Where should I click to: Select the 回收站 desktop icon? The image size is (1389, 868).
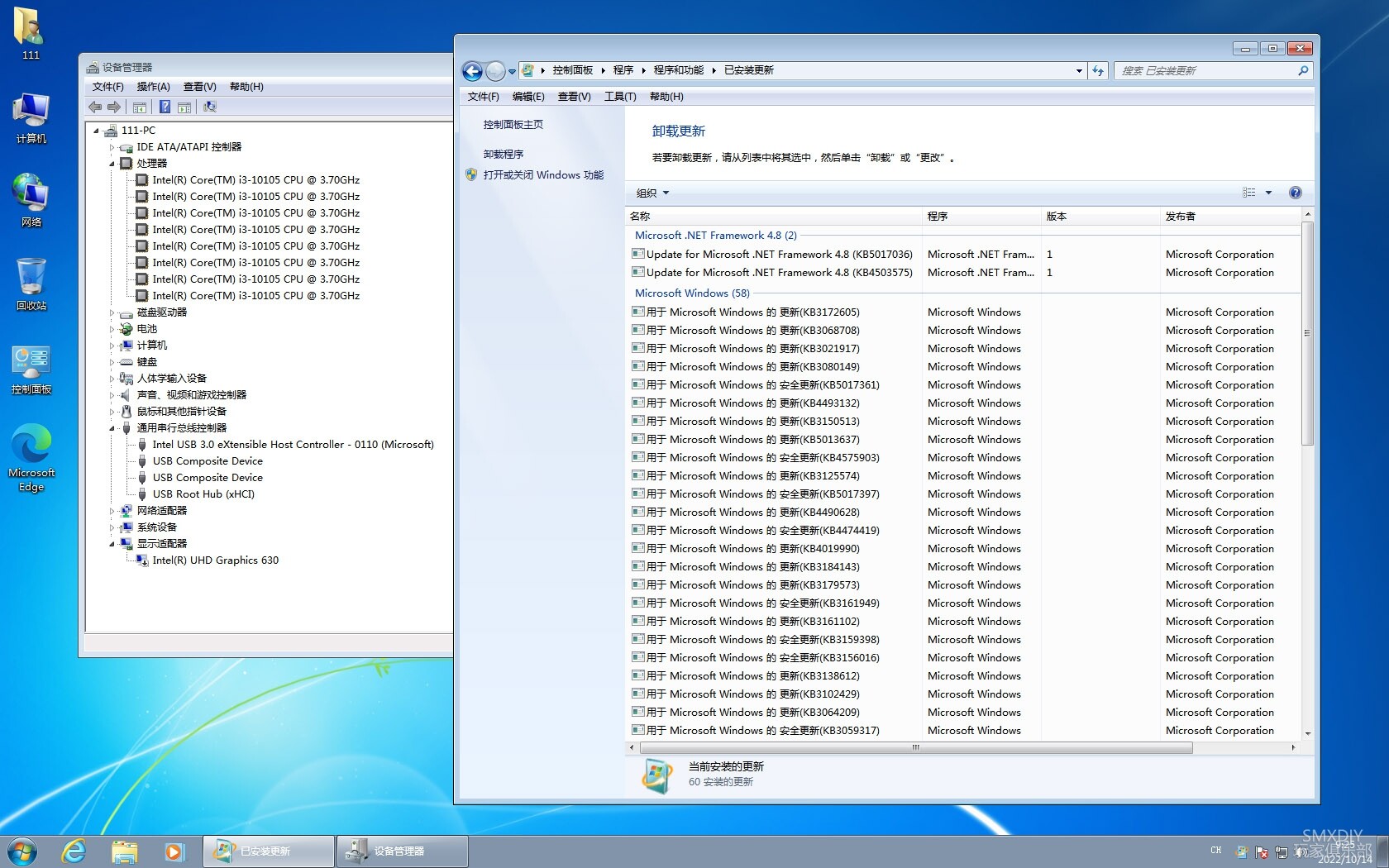[31, 284]
